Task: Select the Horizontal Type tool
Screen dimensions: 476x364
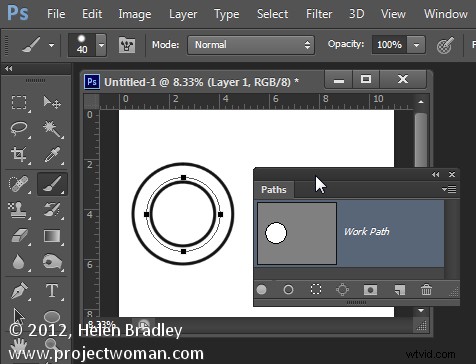Action: [52, 291]
